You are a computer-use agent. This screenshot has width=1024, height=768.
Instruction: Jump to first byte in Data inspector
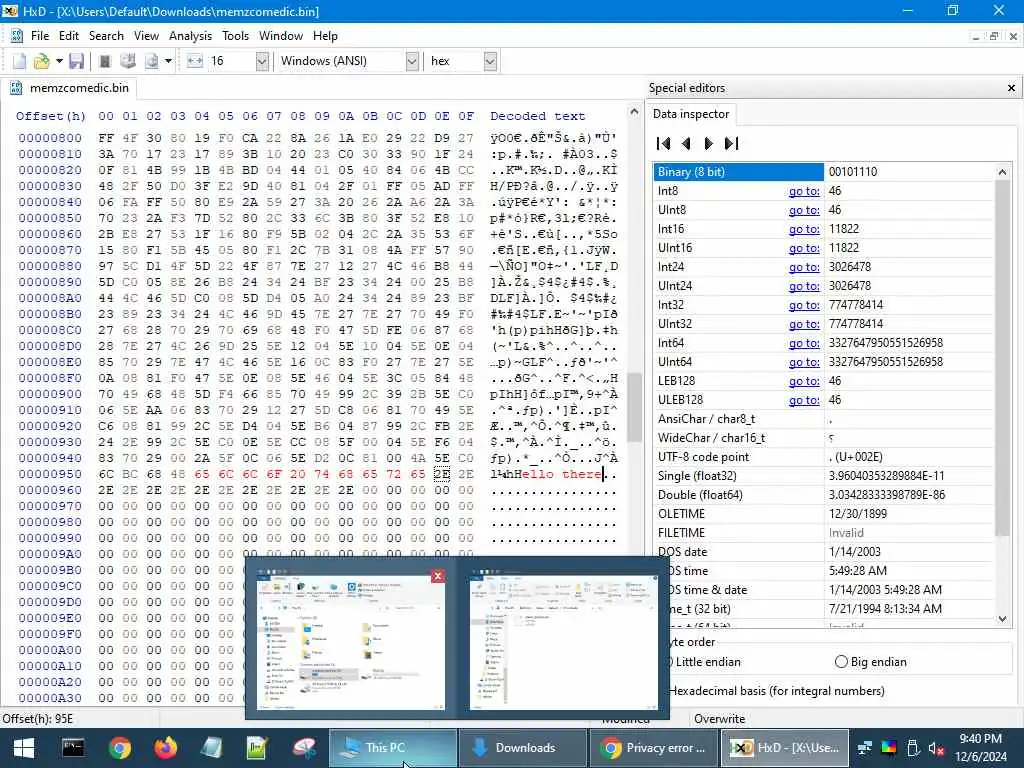tap(664, 143)
